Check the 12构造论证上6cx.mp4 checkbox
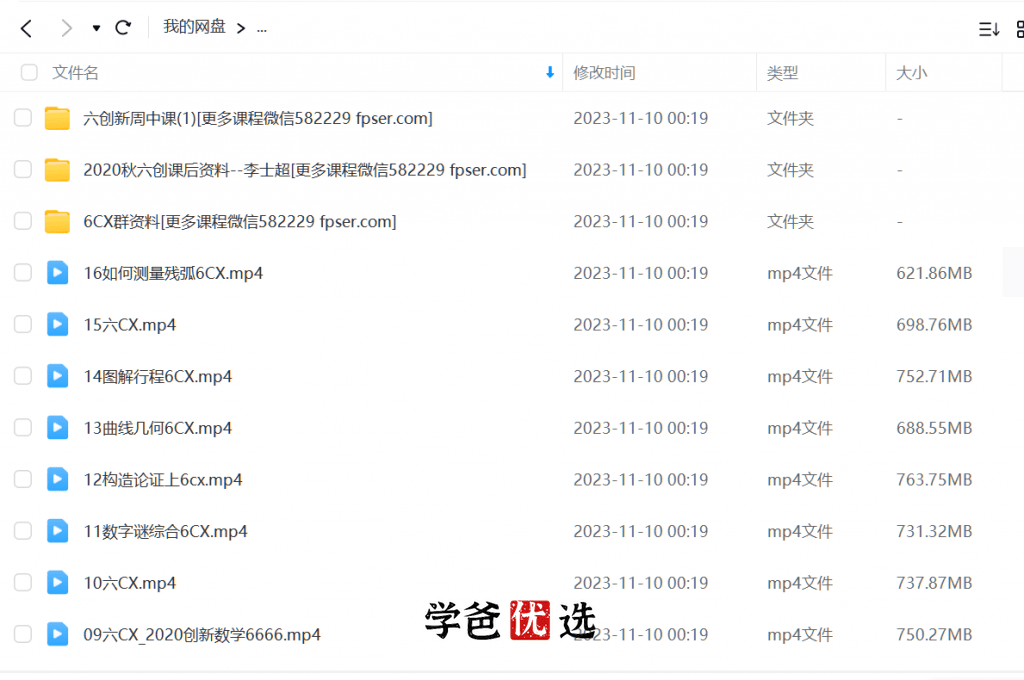The image size is (1024, 680). (23, 479)
